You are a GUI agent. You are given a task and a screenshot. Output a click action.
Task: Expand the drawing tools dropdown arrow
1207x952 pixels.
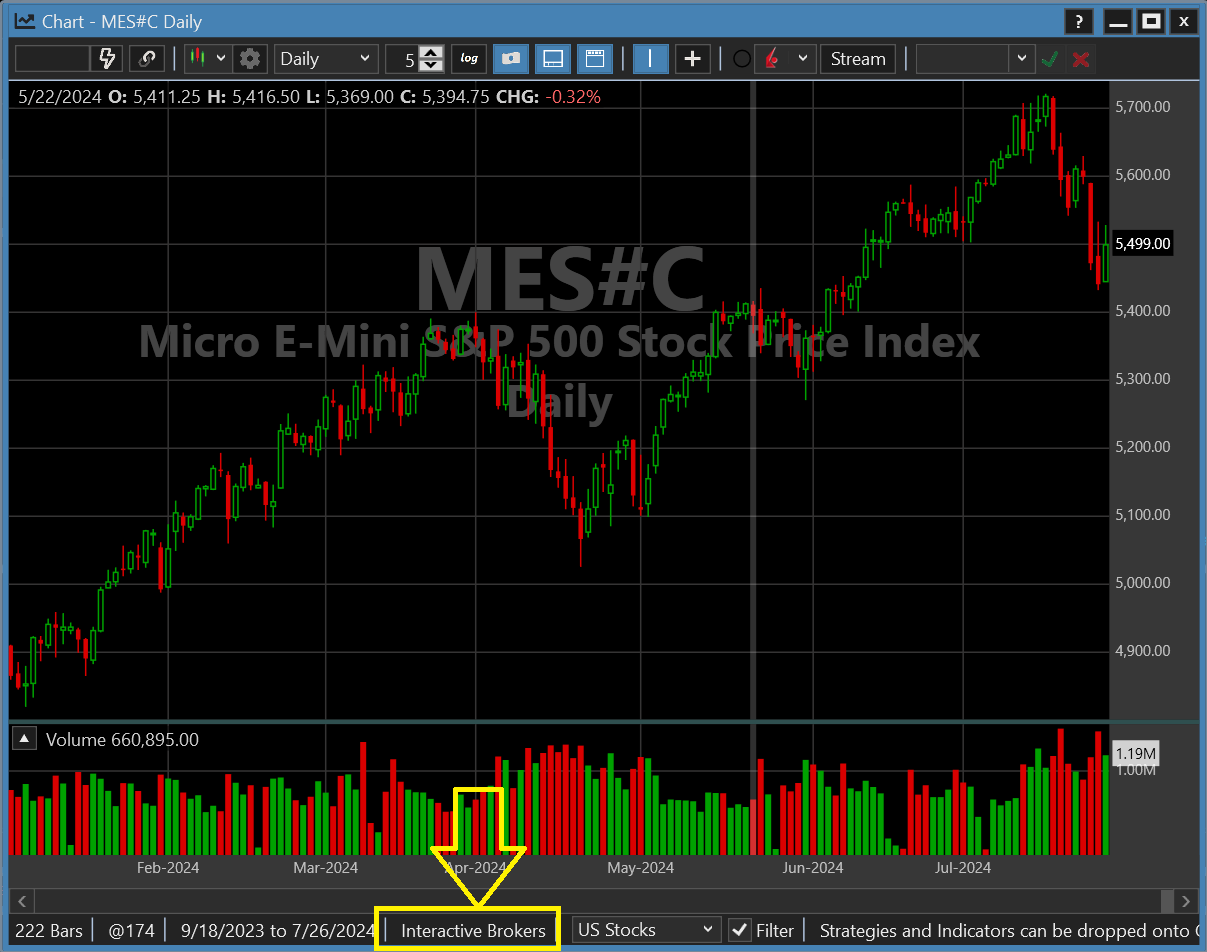803,59
